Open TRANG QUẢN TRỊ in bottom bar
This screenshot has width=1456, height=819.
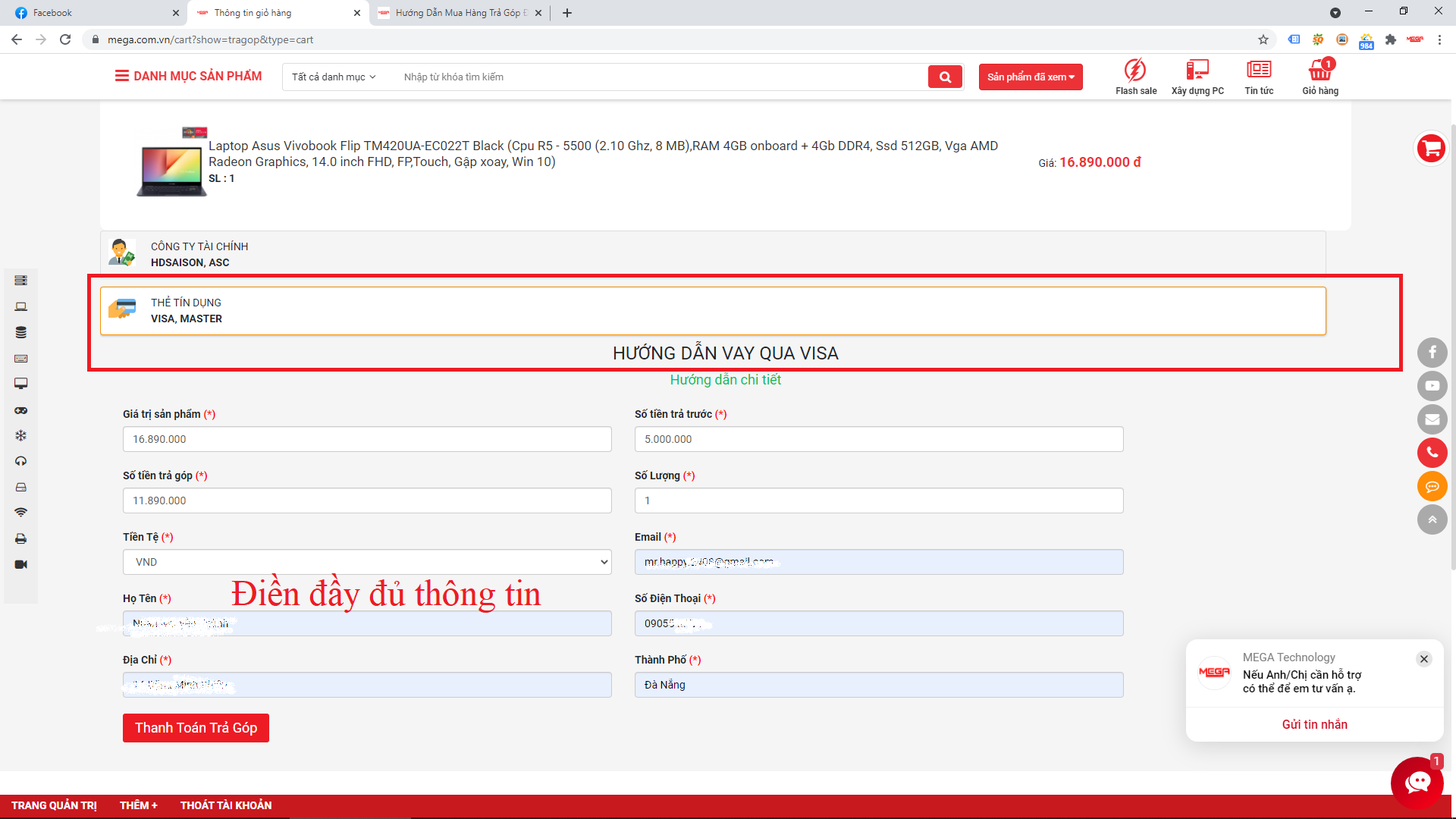pyautogui.click(x=54, y=805)
